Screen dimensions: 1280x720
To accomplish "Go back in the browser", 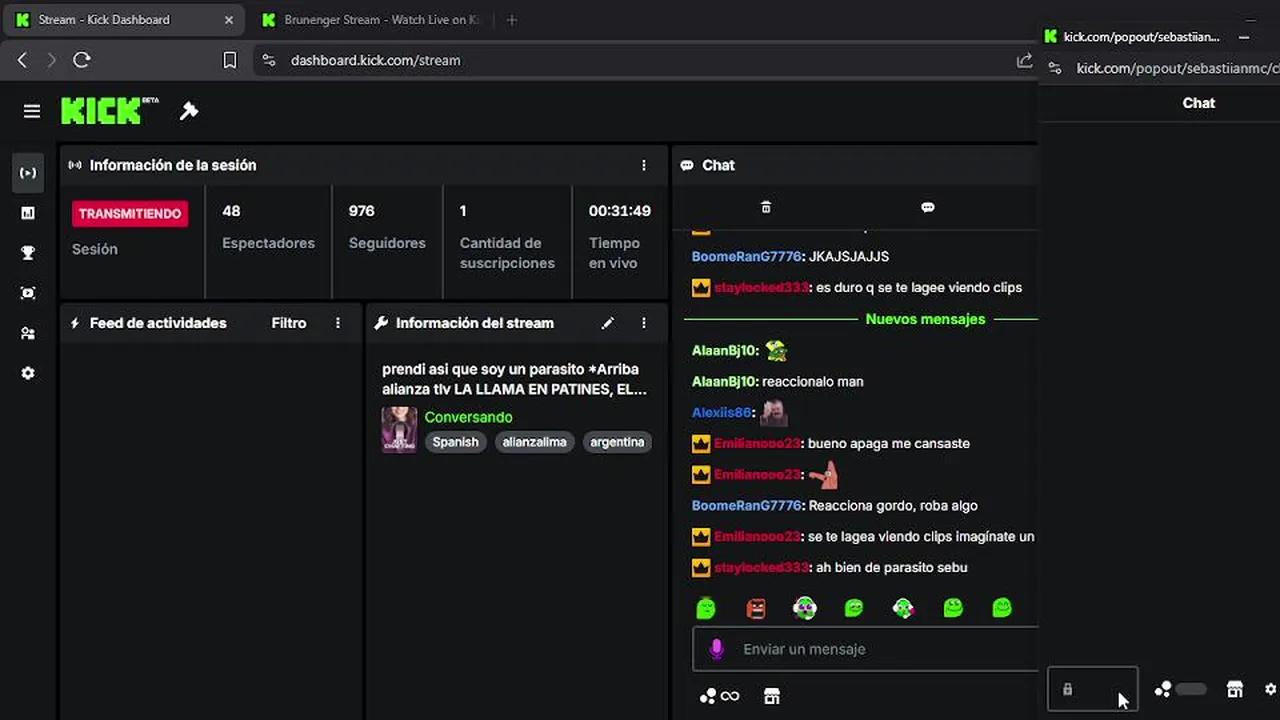I will click(x=22, y=60).
